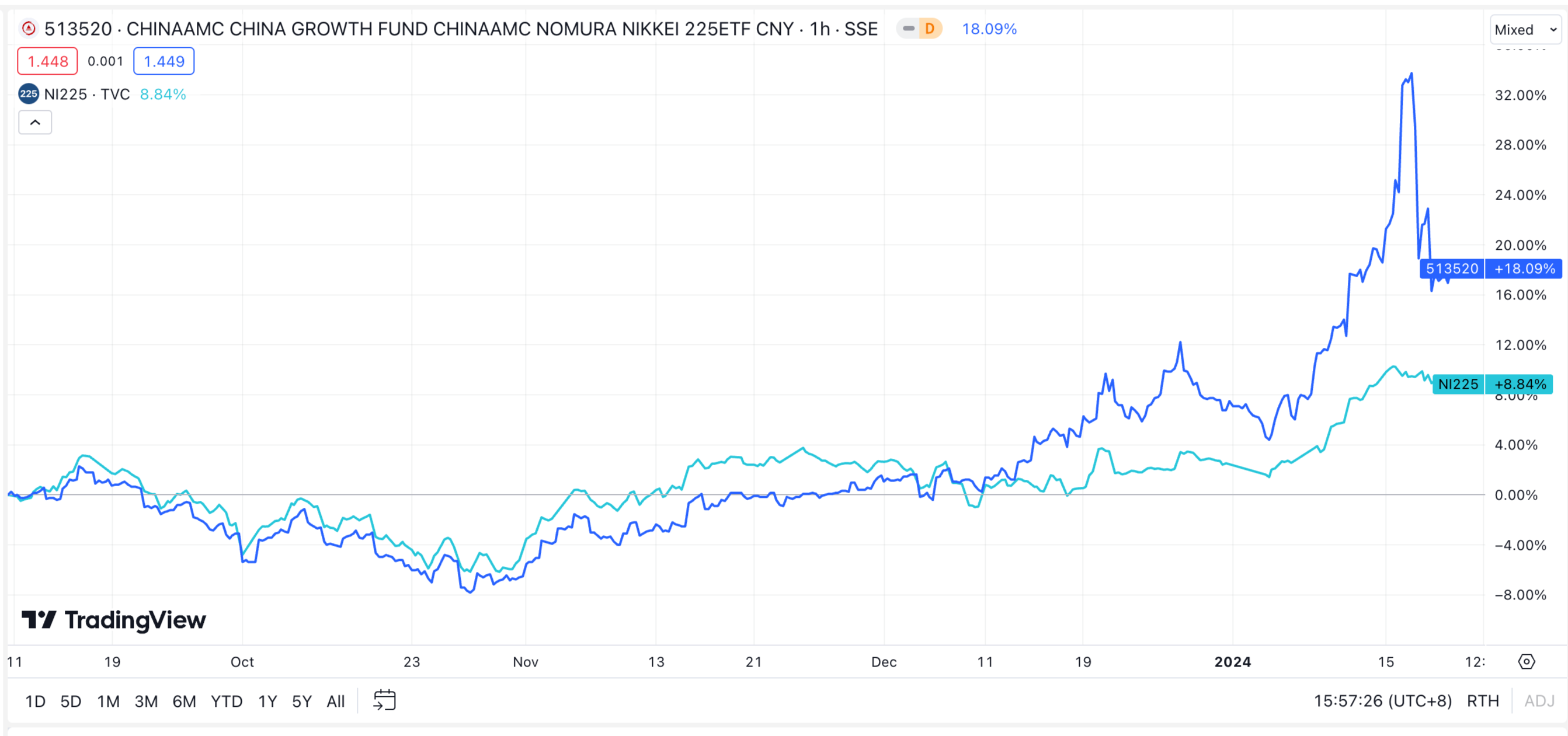
Task: Click the TradingView logo watermark
Action: (x=114, y=620)
